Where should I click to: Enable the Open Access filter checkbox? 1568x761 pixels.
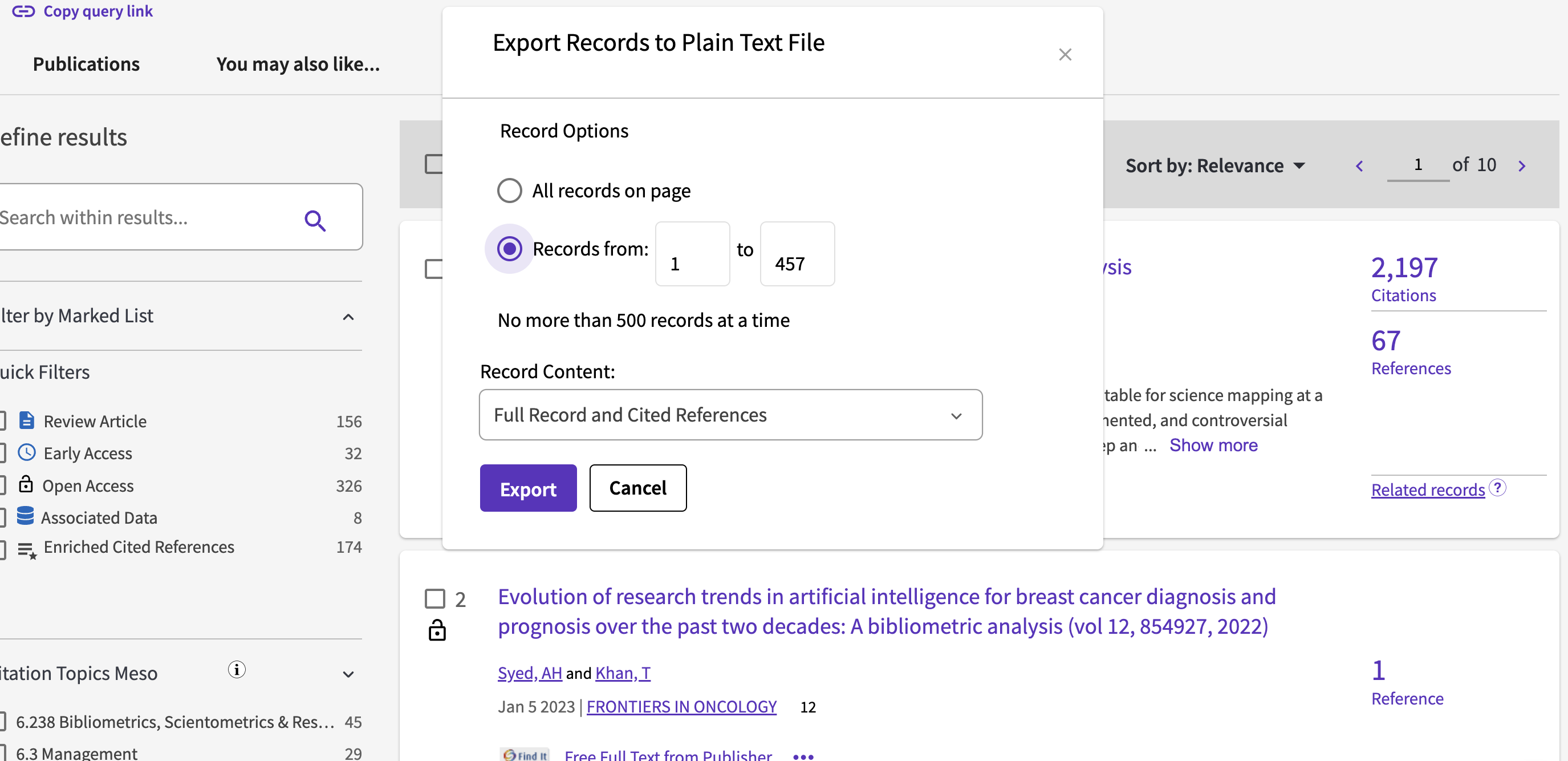2,485
